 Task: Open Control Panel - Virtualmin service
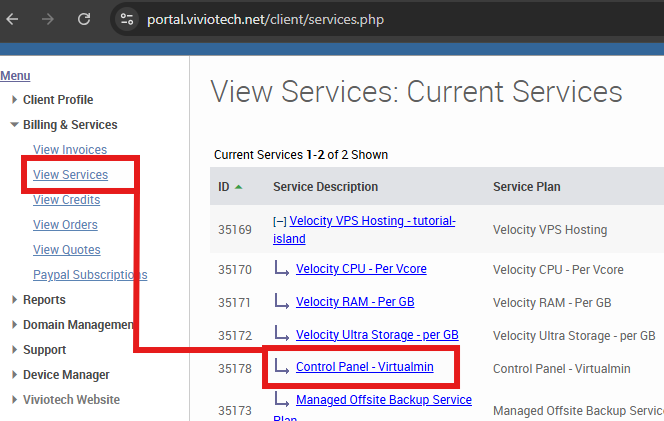364,367
